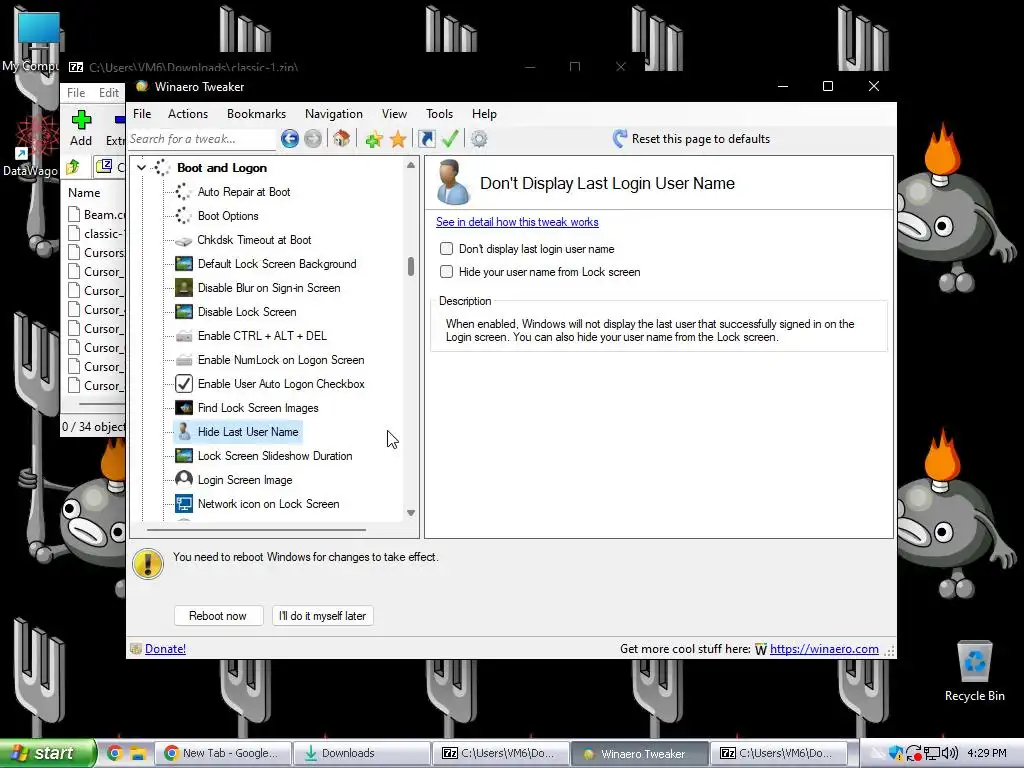Go back with the blue arrow toolbar icon
This screenshot has height=768, width=1024.
(290, 138)
